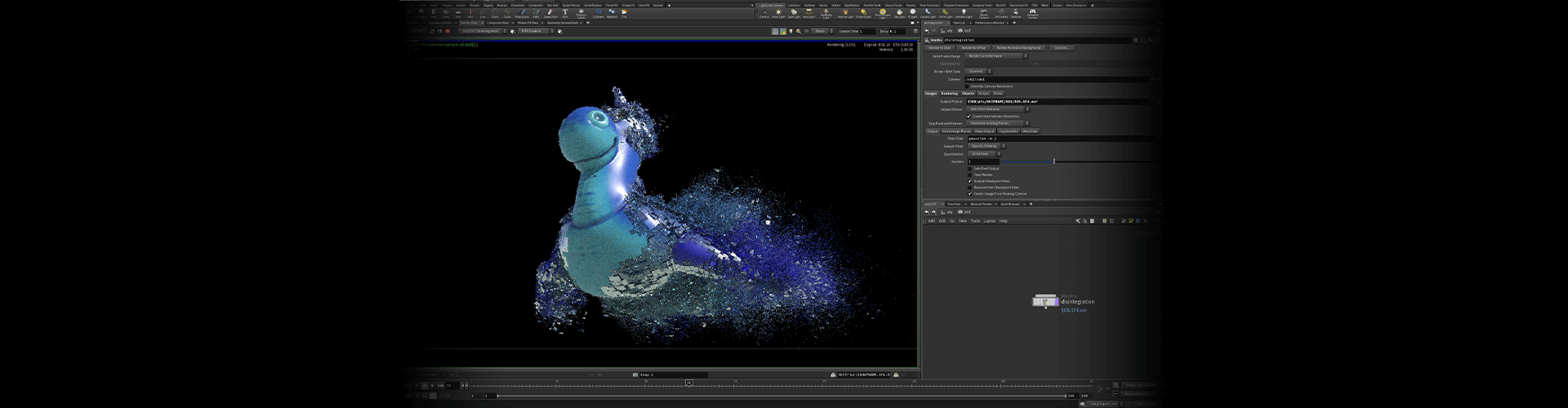Select the L-System shelf tool
This screenshot has width=1568, height=408.
(598, 13)
